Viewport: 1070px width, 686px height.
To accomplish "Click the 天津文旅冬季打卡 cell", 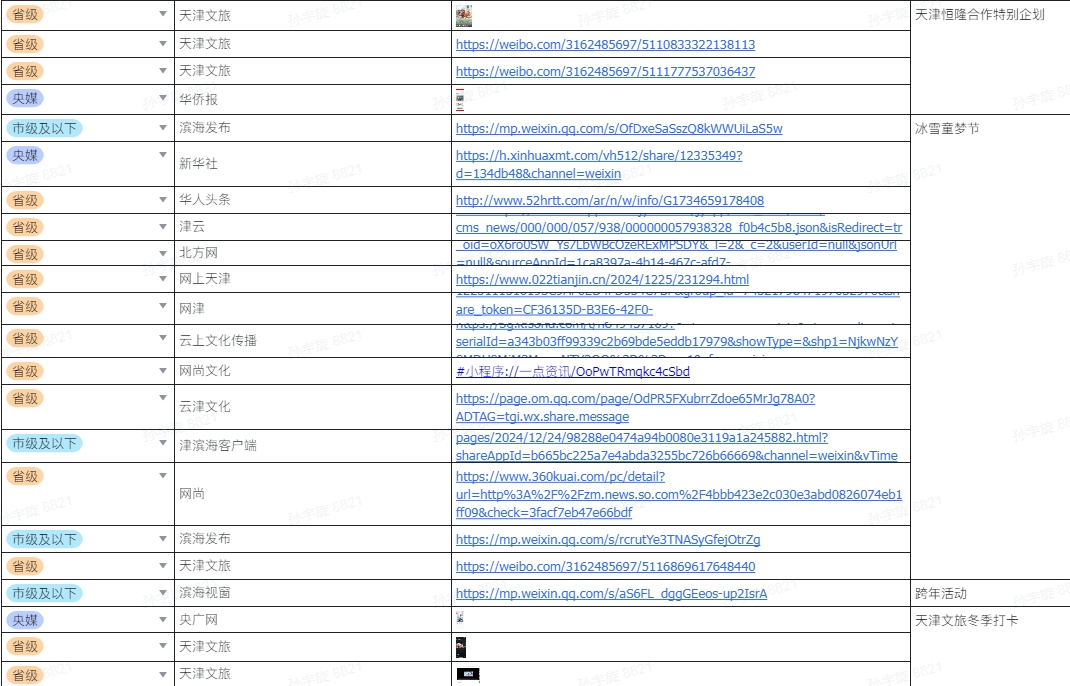I will [991, 646].
